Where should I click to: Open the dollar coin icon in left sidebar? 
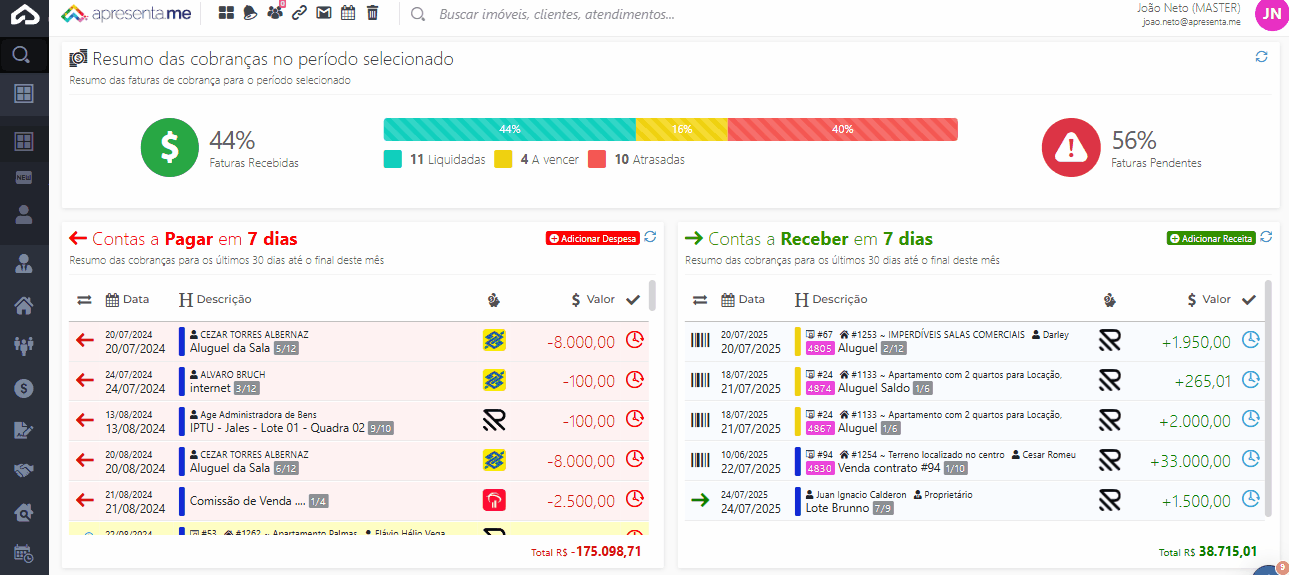(x=24, y=387)
